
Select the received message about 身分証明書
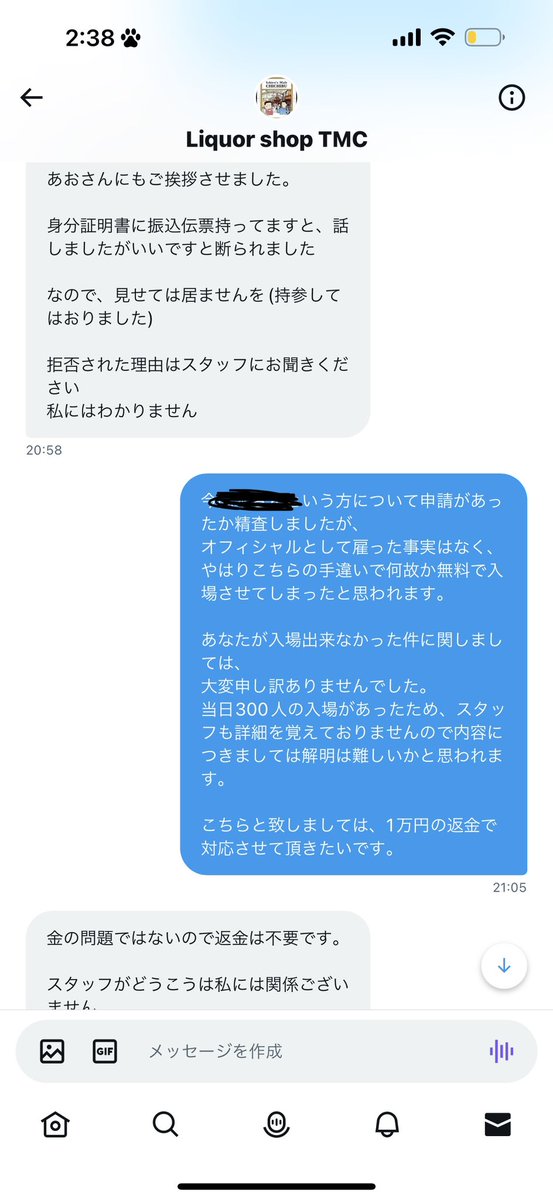(198, 298)
